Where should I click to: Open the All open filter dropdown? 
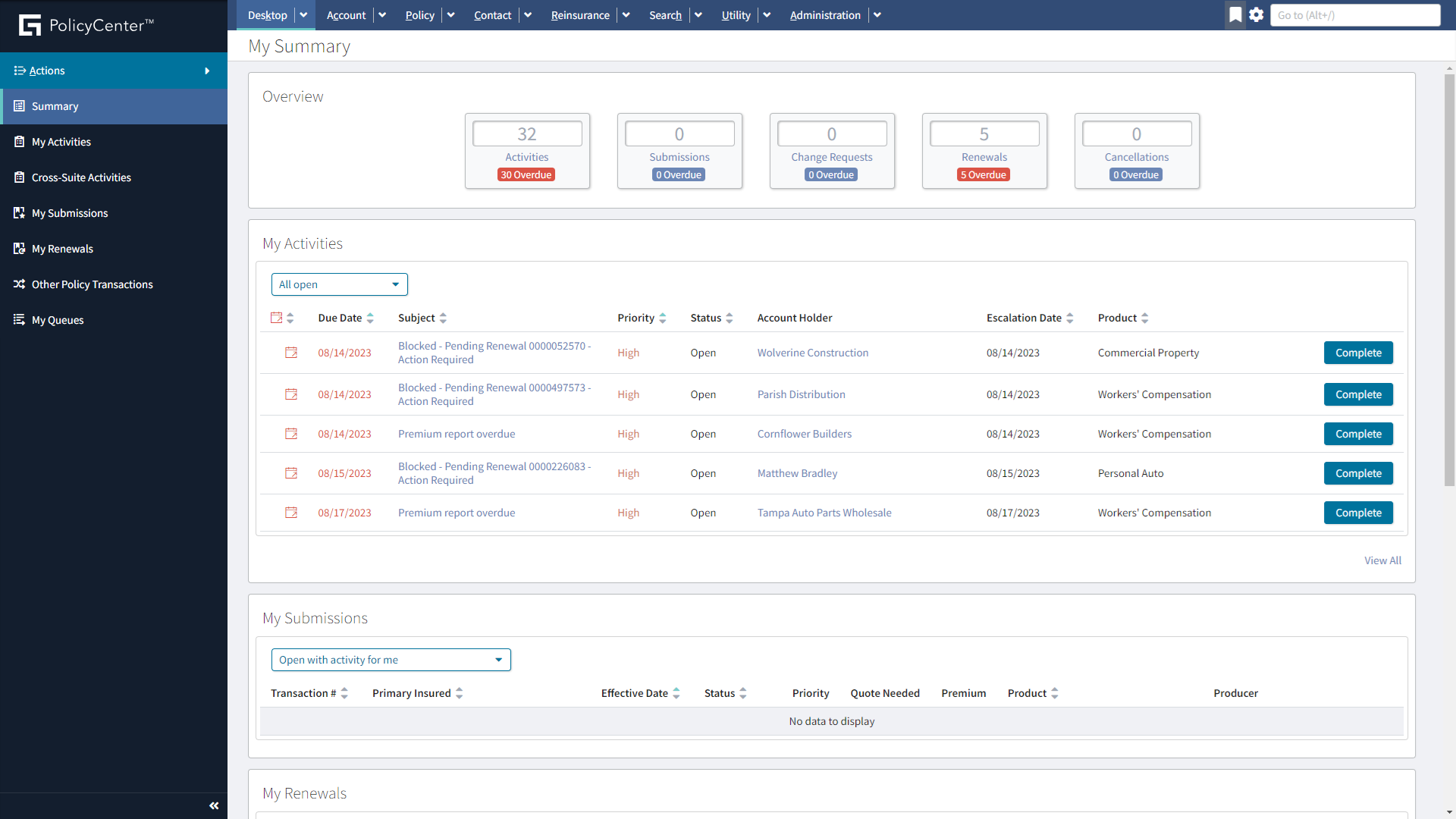tap(339, 284)
